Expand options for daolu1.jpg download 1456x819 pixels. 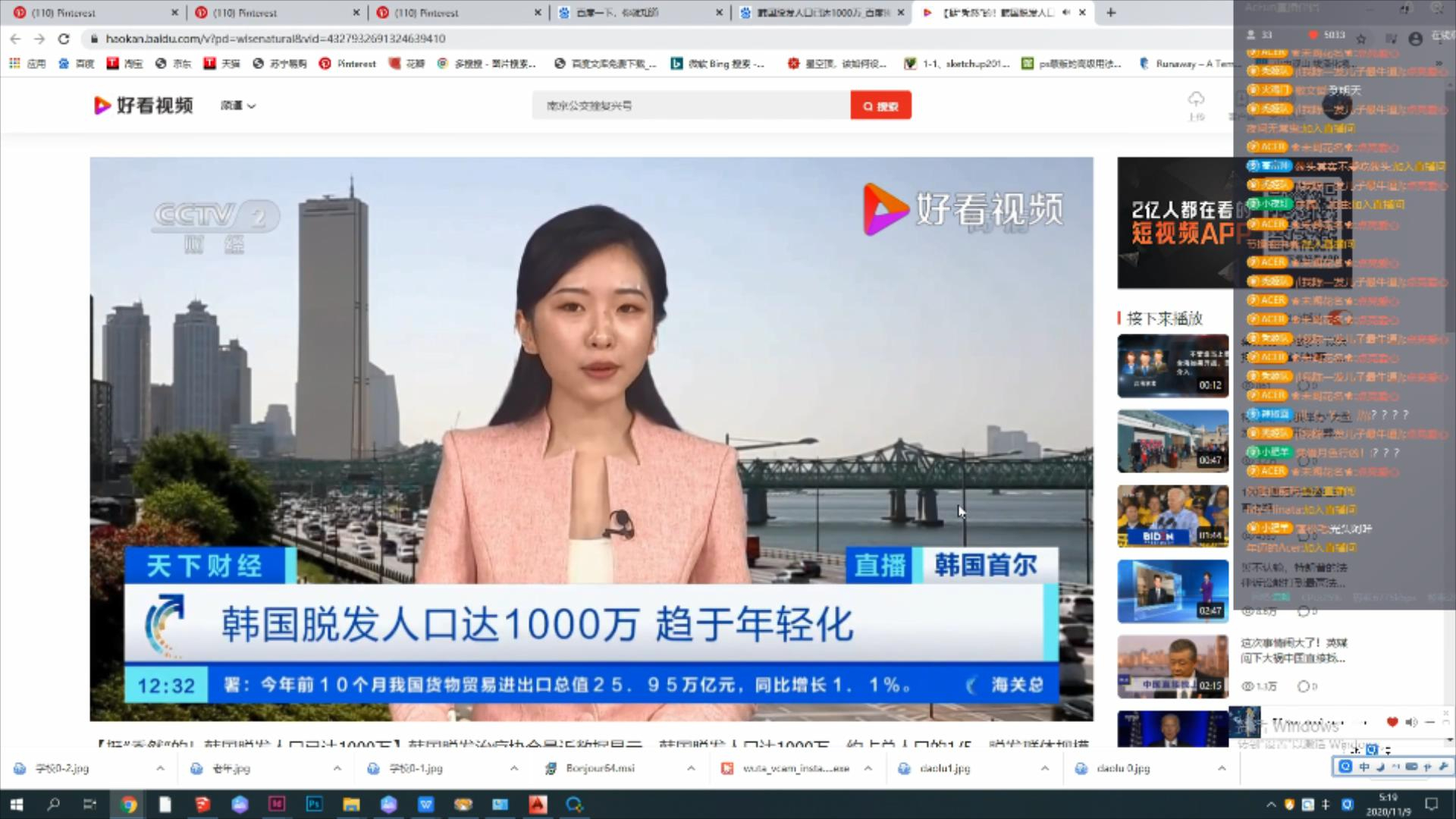click(1045, 768)
